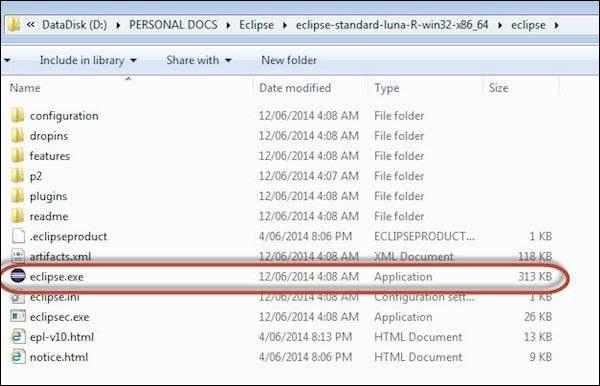Select the plugins folder name
Viewport: 600px width, 386px height.
(x=48, y=196)
